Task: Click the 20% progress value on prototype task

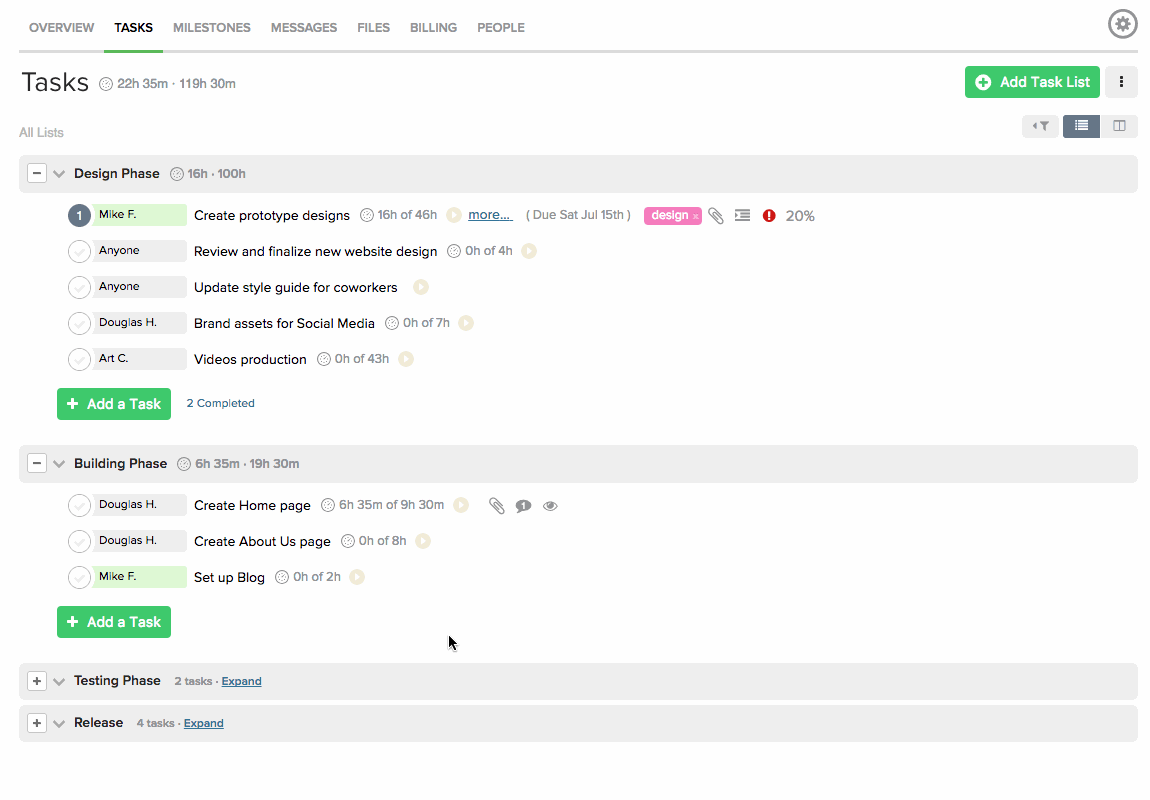Action: [x=802, y=215]
